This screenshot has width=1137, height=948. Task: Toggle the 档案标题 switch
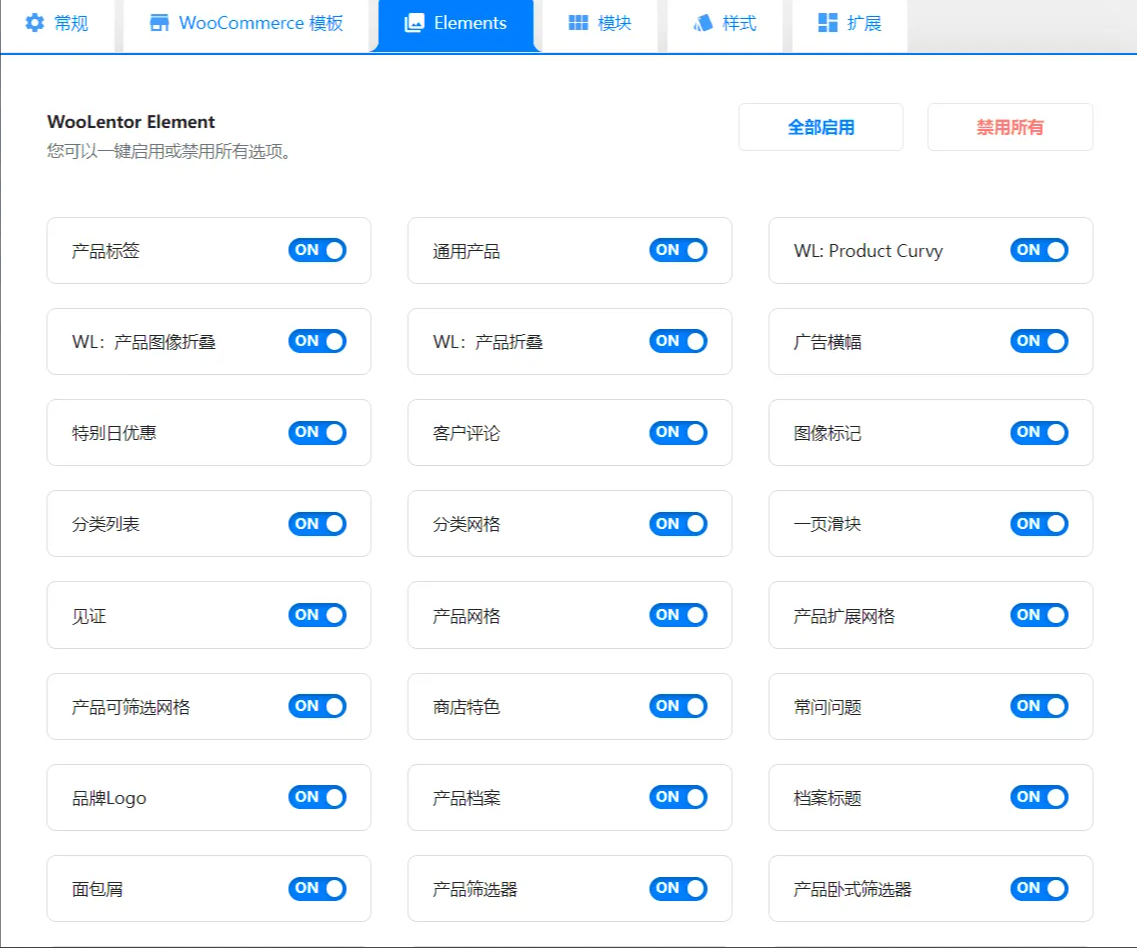[x=1039, y=797]
